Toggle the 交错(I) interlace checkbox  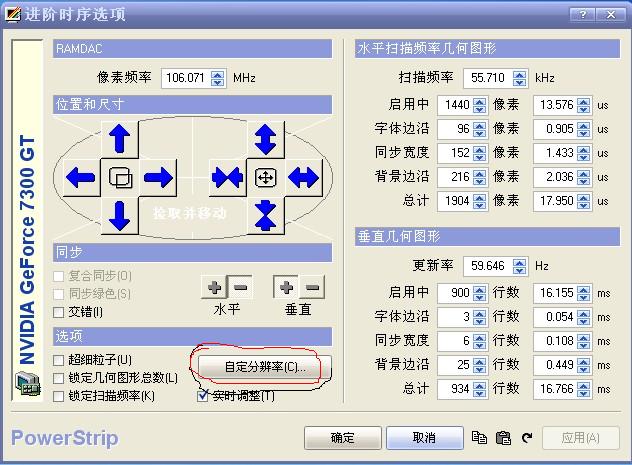[58, 312]
